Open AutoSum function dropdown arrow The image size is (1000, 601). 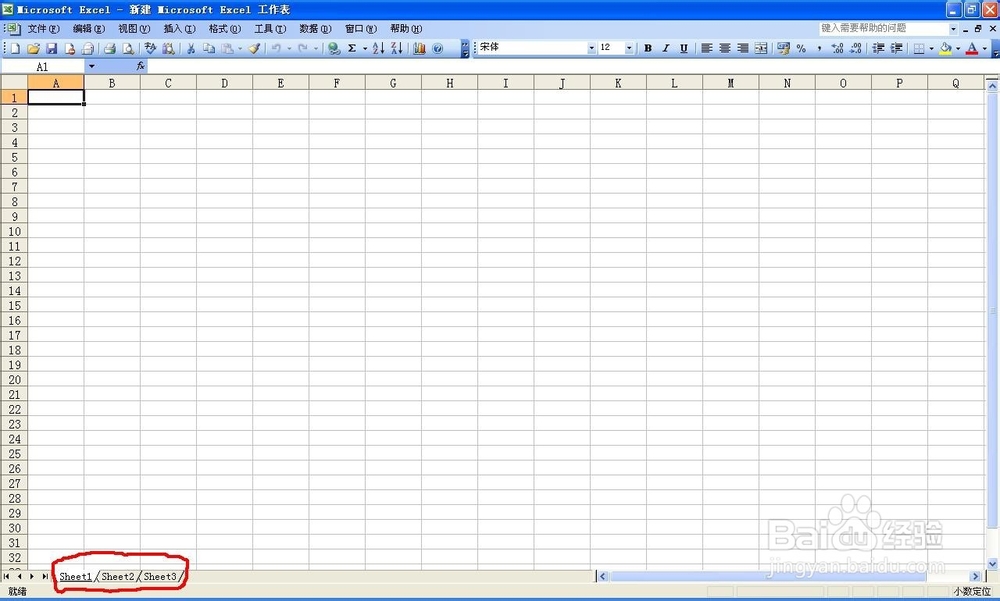[x=365, y=48]
